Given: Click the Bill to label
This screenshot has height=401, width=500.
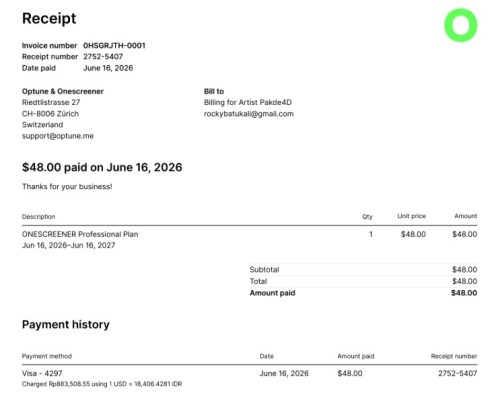Looking at the screenshot, I should pos(214,91).
